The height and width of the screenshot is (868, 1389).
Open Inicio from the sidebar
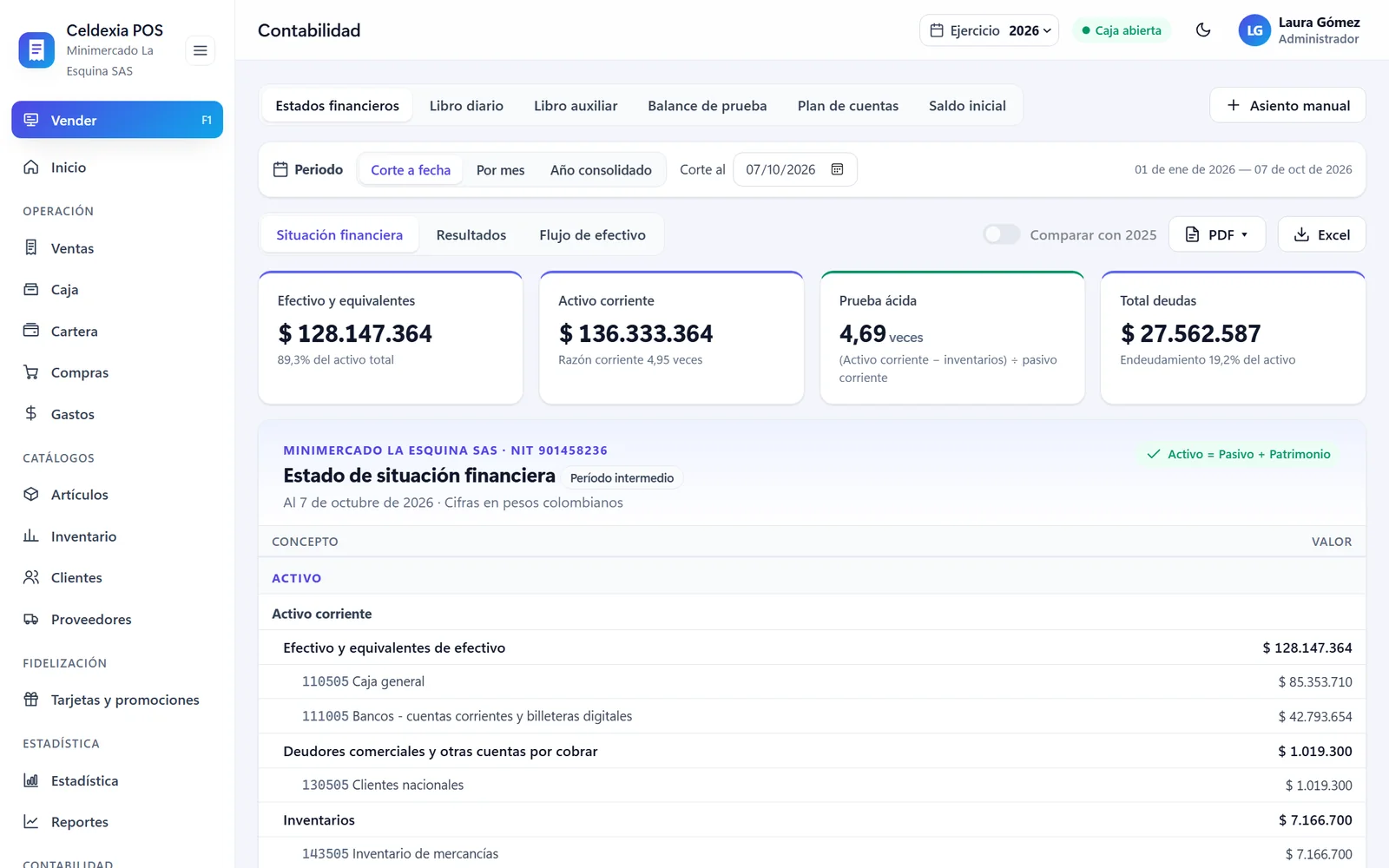pyautogui.click(x=117, y=168)
